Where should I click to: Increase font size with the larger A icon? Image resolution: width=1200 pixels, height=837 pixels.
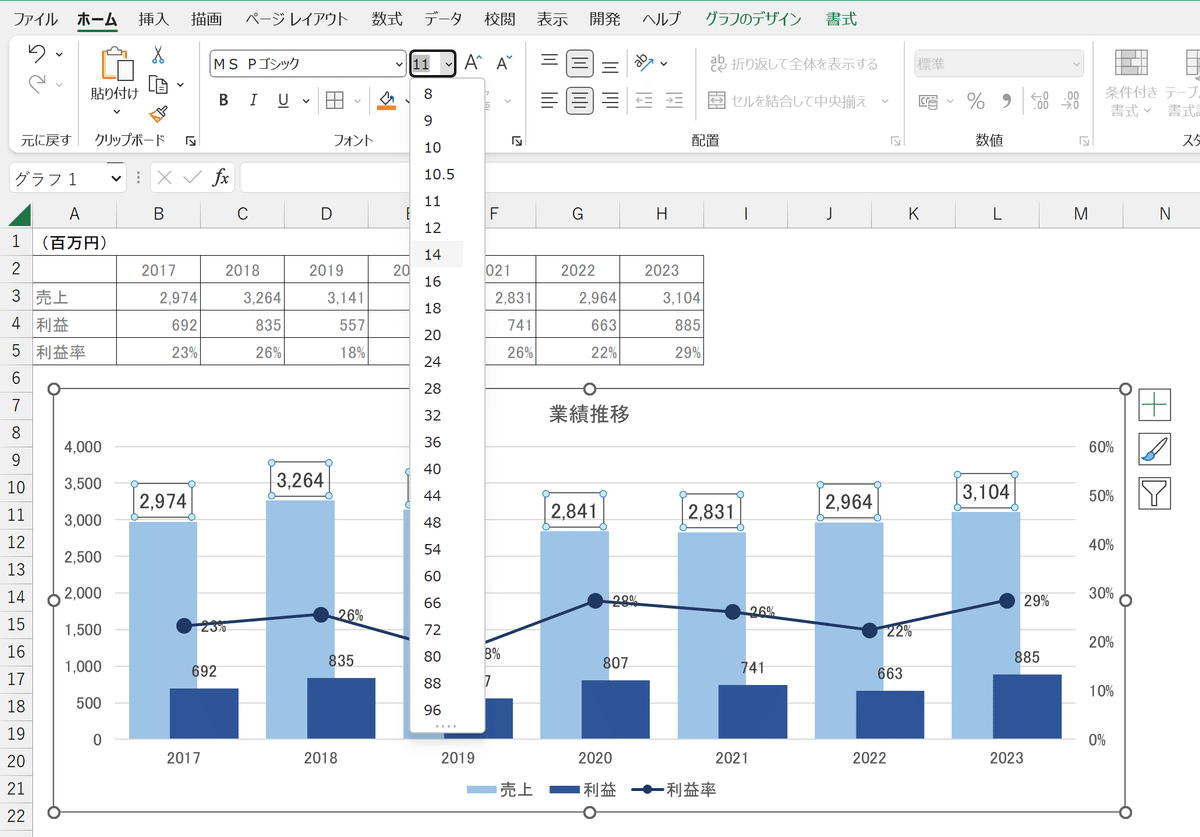(475, 63)
